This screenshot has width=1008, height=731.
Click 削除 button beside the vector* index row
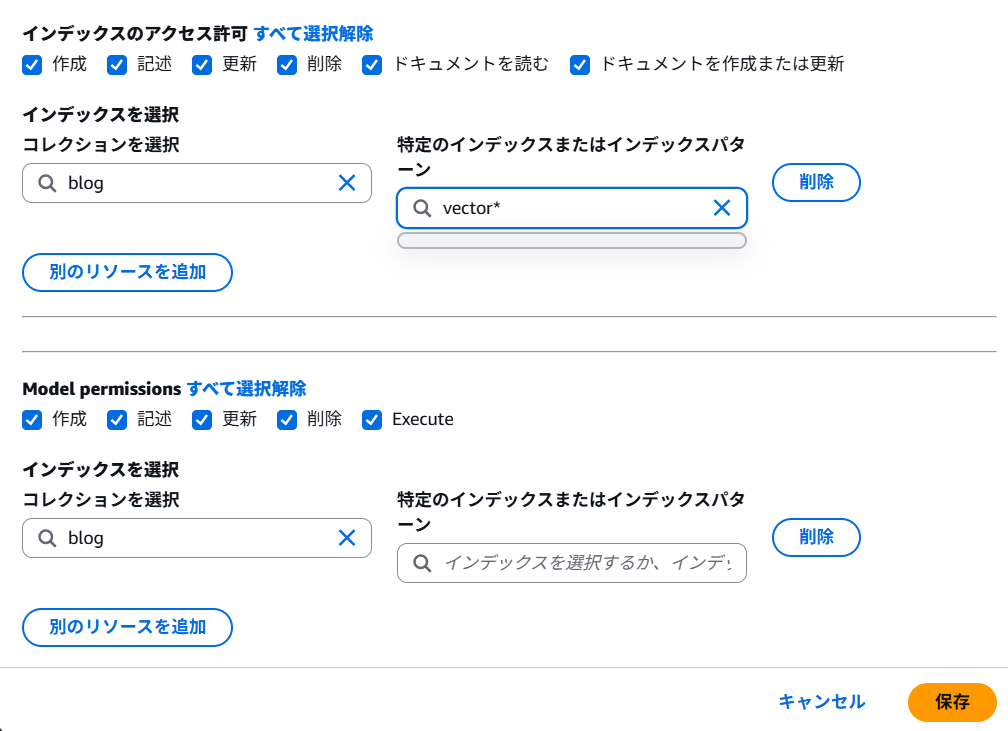coord(816,182)
